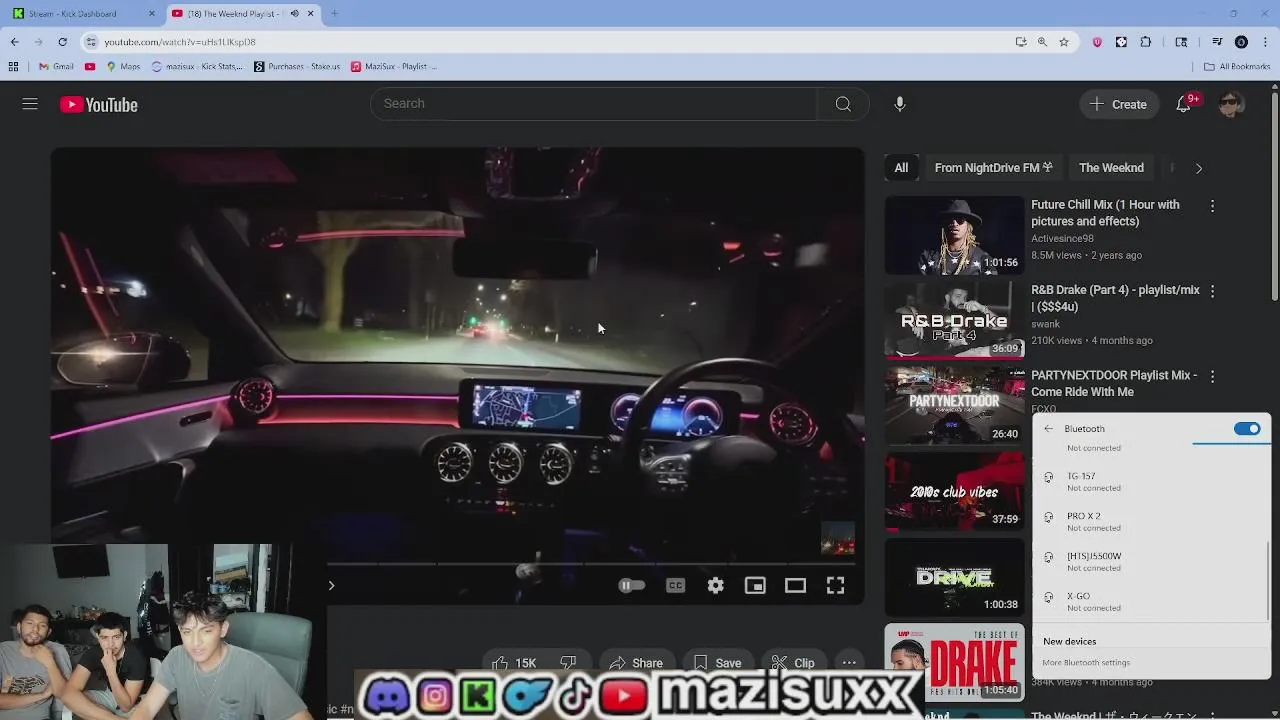Open the more actions ellipsis under video

849,663
